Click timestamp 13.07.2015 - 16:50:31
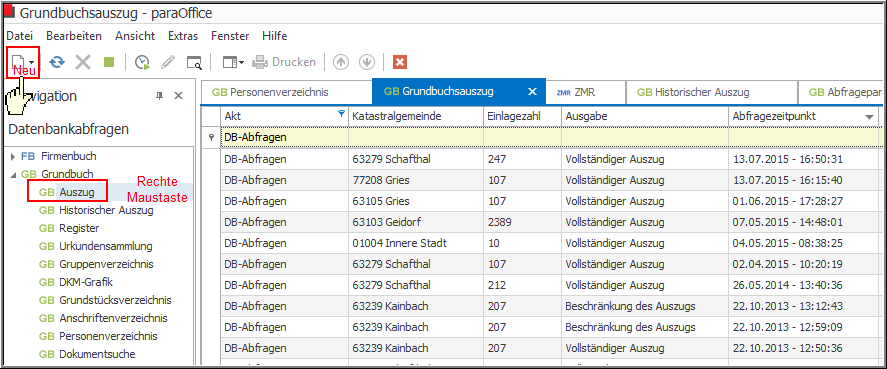Image resolution: width=887 pixels, height=369 pixels. [x=803, y=159]
